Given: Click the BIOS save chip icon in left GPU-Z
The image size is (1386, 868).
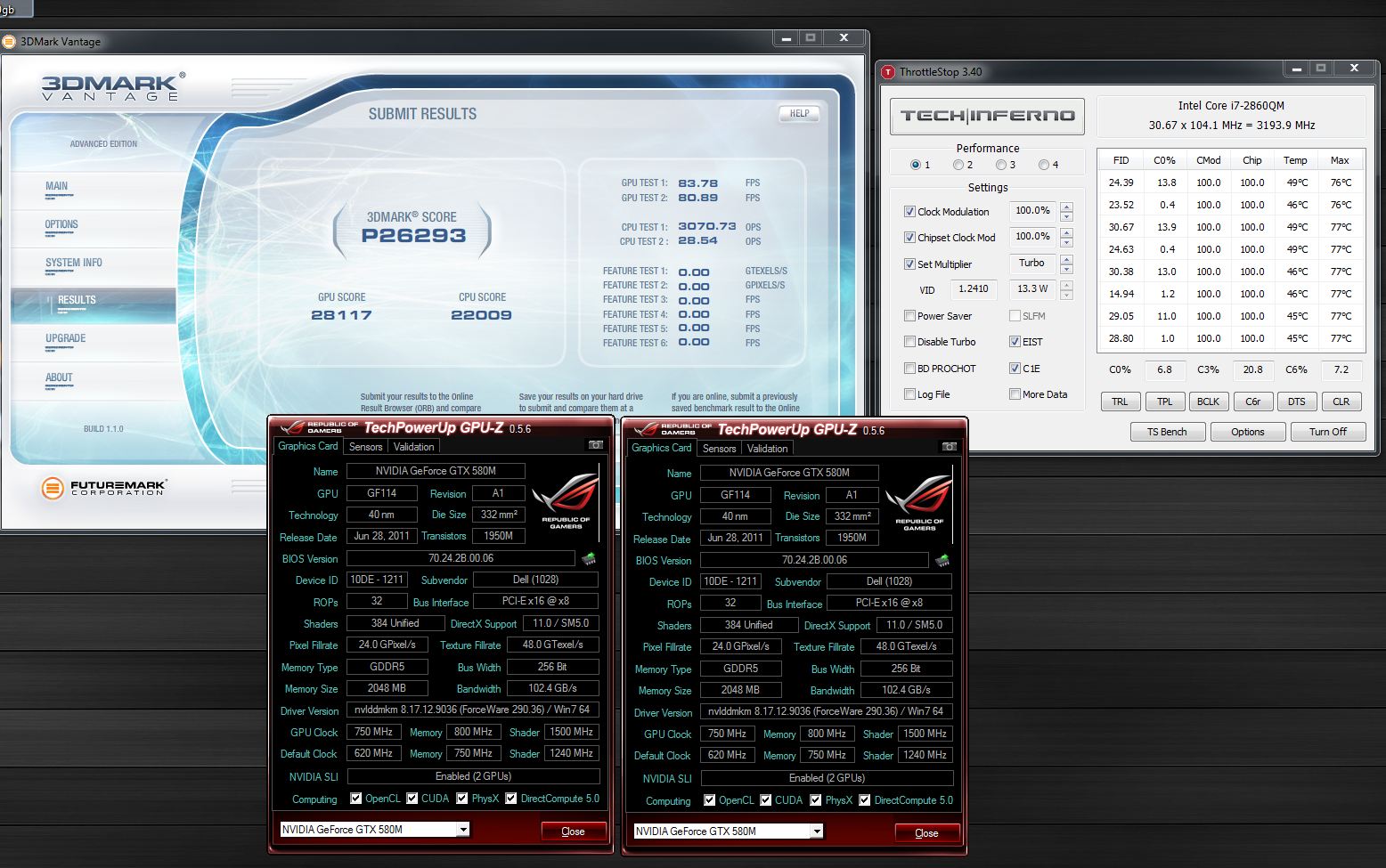Looking at the screenshot, I should pos(589,559).
